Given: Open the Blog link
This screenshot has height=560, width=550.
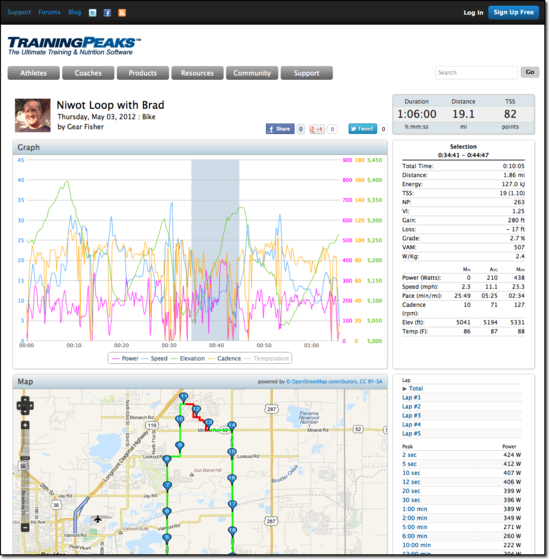Looking at the screenshot, I should click(75, 12).
